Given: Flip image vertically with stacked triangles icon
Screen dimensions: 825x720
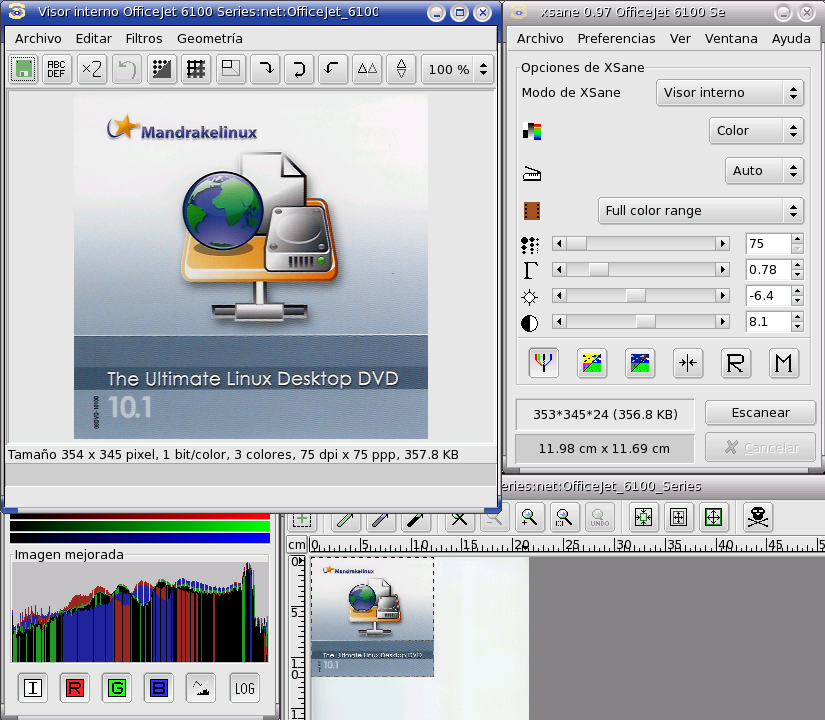Looking at the screenshot, I should pyautogui.click(x=401, y=69).
